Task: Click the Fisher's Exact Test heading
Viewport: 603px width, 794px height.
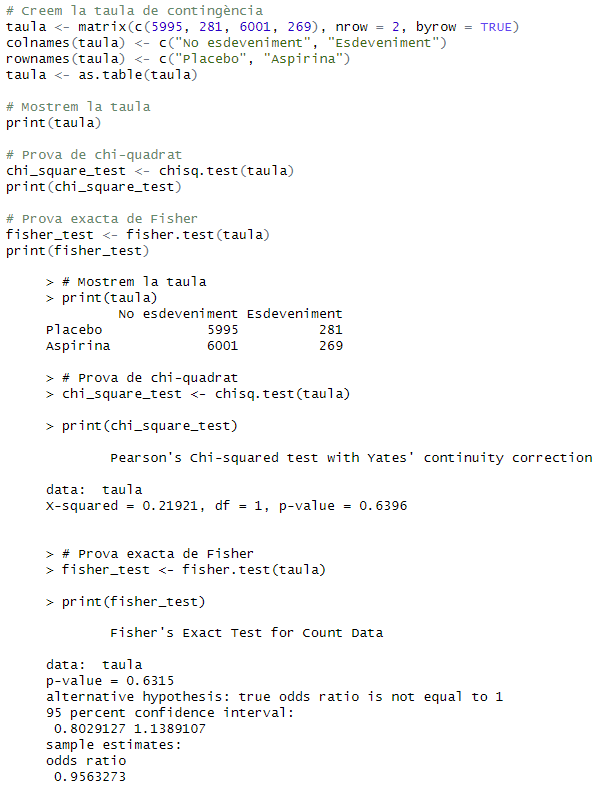Action: pos(247,633)
